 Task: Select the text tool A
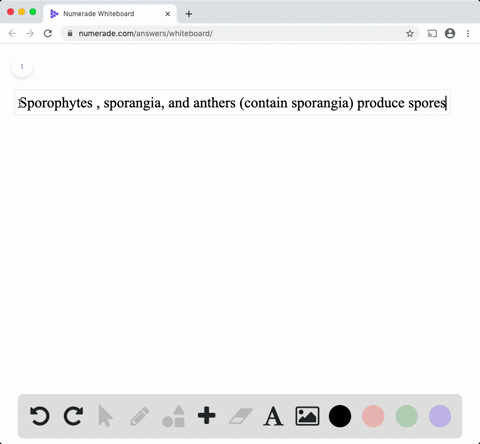273,416
